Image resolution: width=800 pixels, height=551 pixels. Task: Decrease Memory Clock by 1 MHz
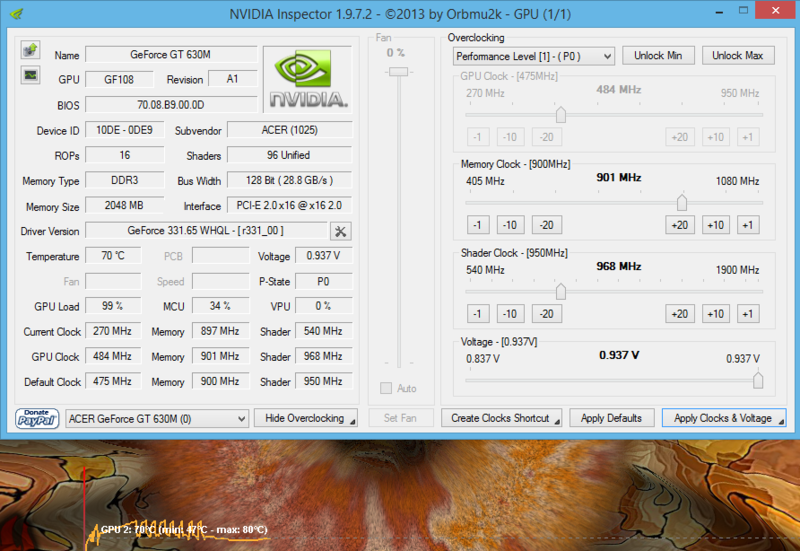pos(478,225)
